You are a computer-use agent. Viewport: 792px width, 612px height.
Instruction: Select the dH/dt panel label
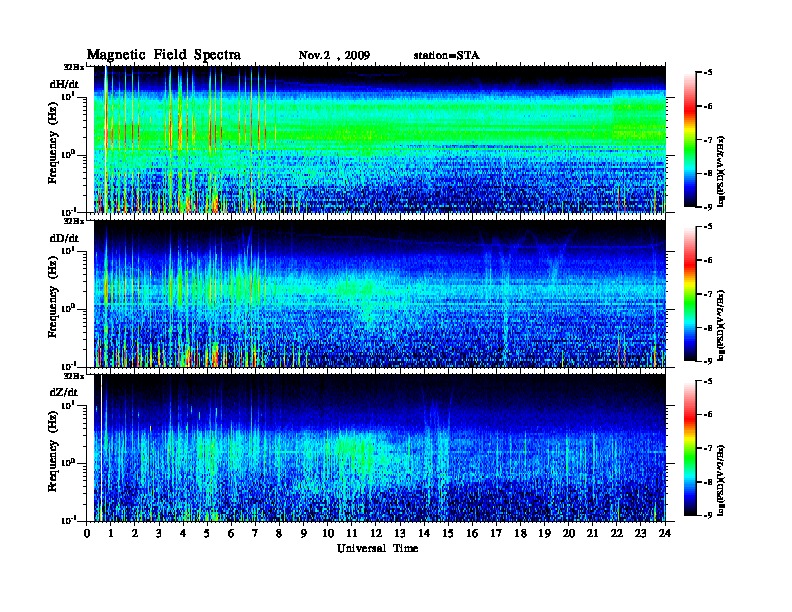click(x=64, y=84)
